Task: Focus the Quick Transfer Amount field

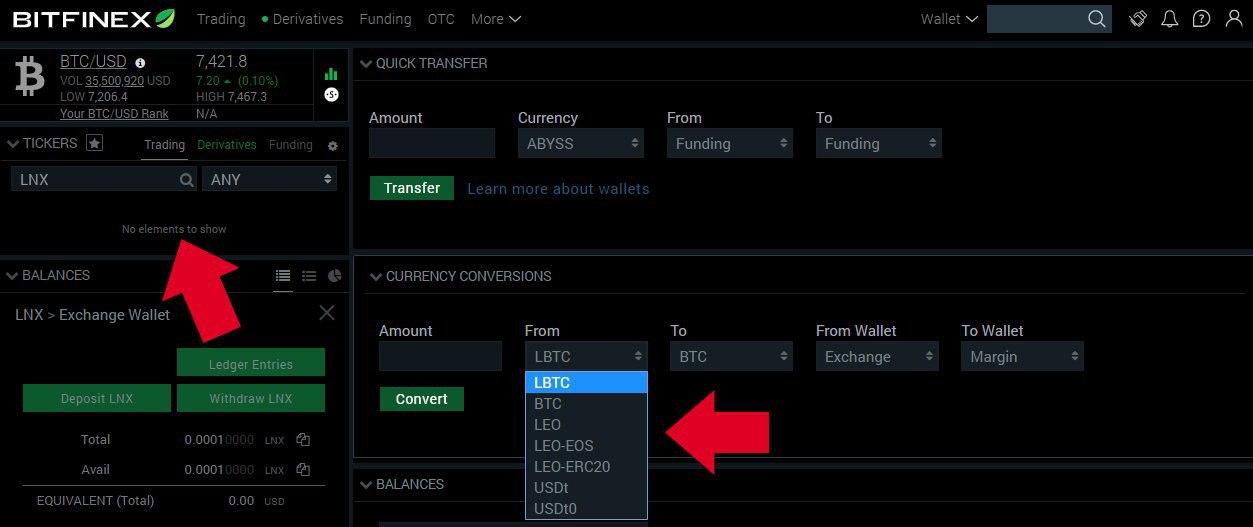Action: coord(432,143)
